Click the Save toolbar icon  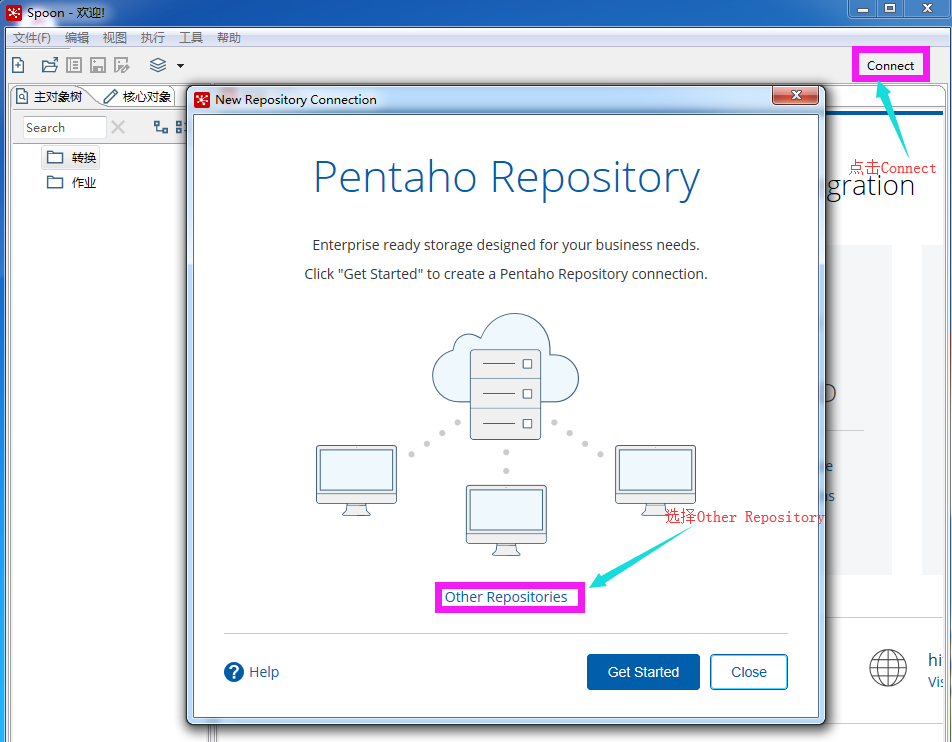(98, 65)
